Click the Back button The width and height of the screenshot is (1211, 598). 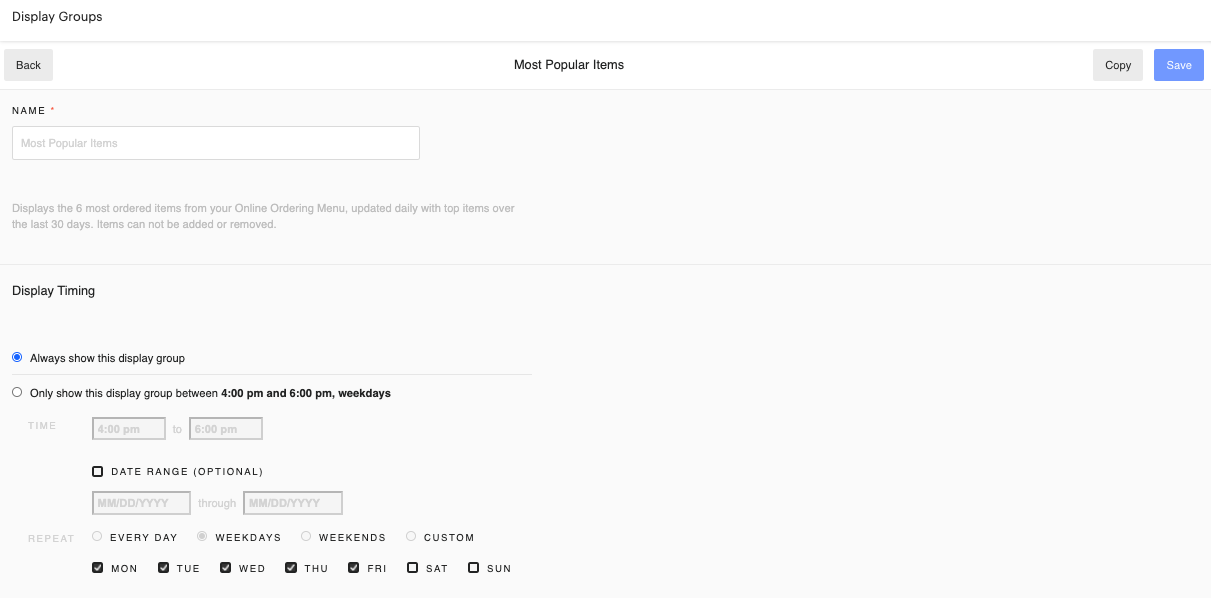coord(28,65)
